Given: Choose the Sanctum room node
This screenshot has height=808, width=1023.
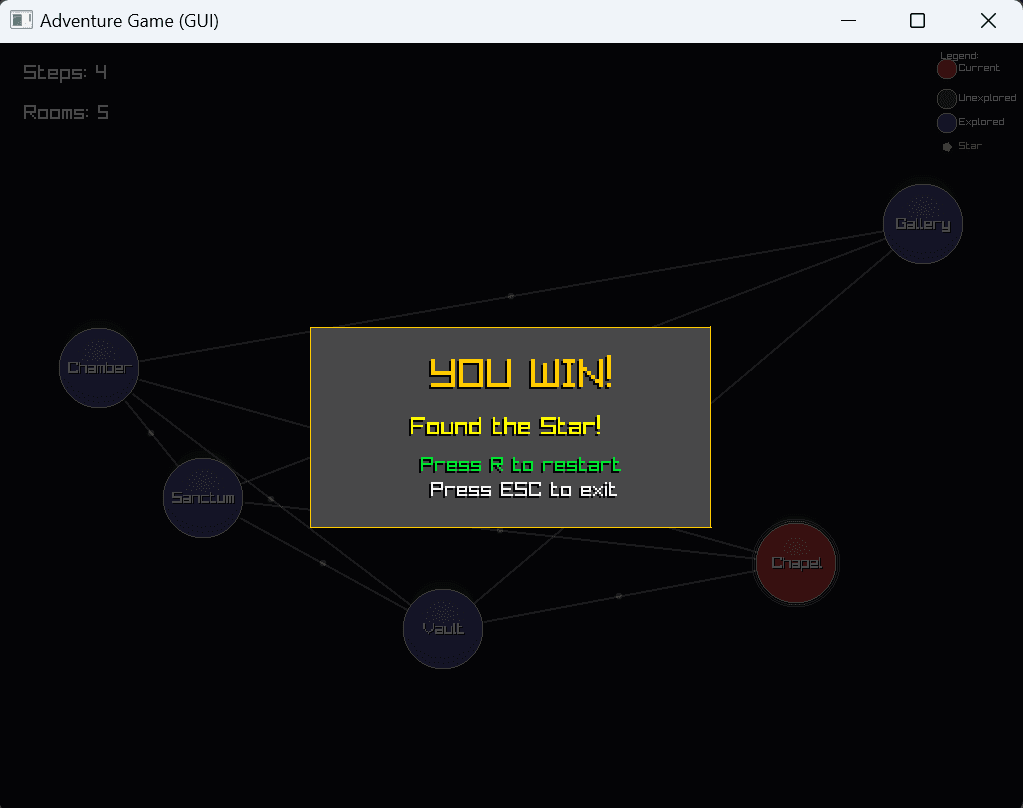Looking at the screenshot, I should 203,498.
